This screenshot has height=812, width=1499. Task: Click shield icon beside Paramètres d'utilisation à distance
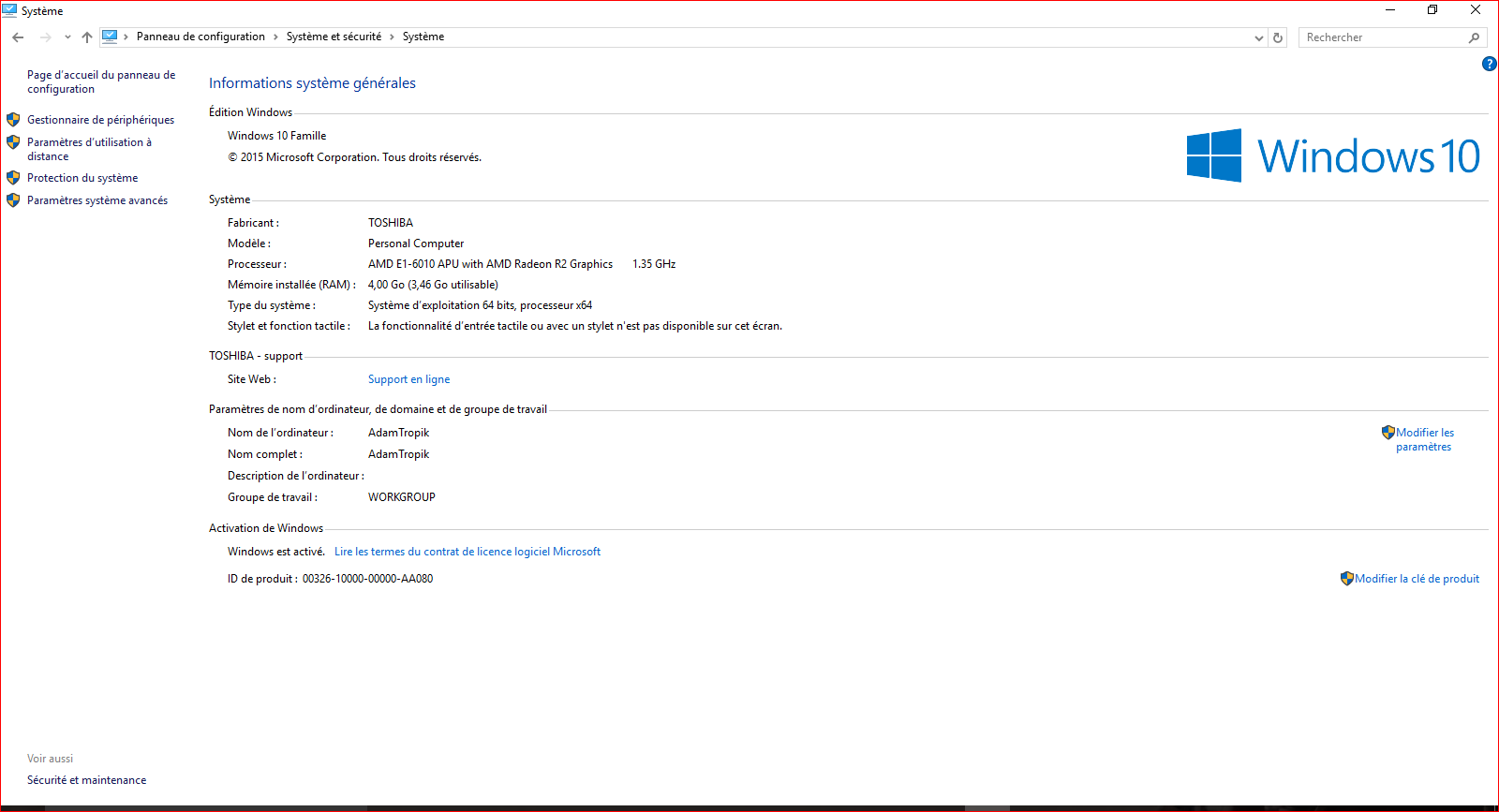(13, 142)
